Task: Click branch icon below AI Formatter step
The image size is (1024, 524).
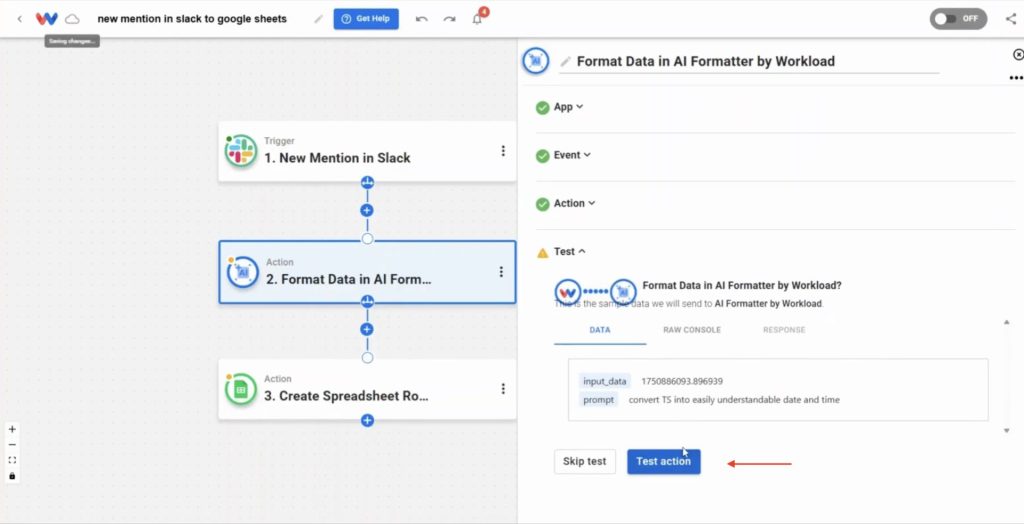Action: click(x=367, y=301)
